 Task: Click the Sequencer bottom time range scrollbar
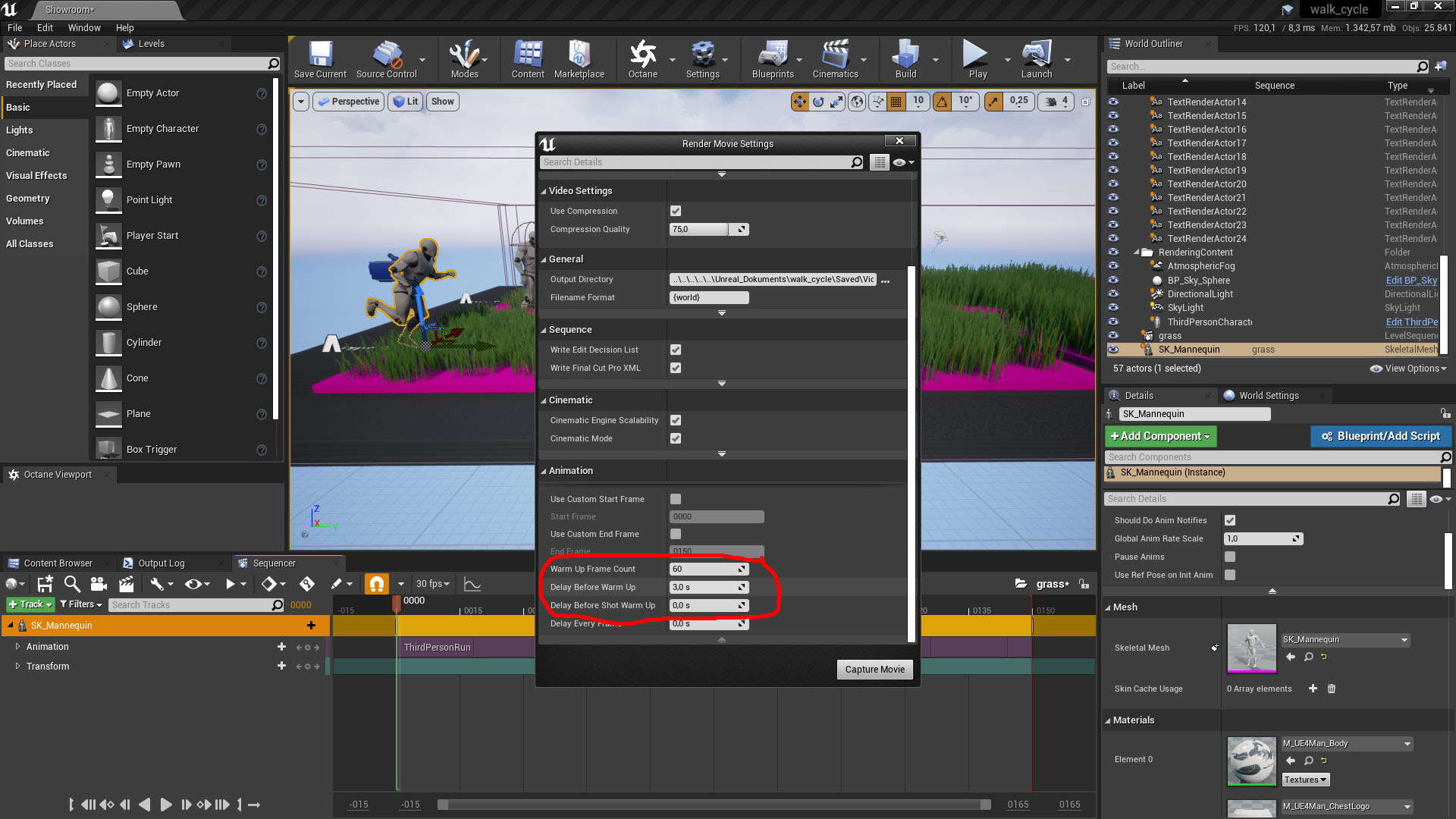[x=714, y=805]
